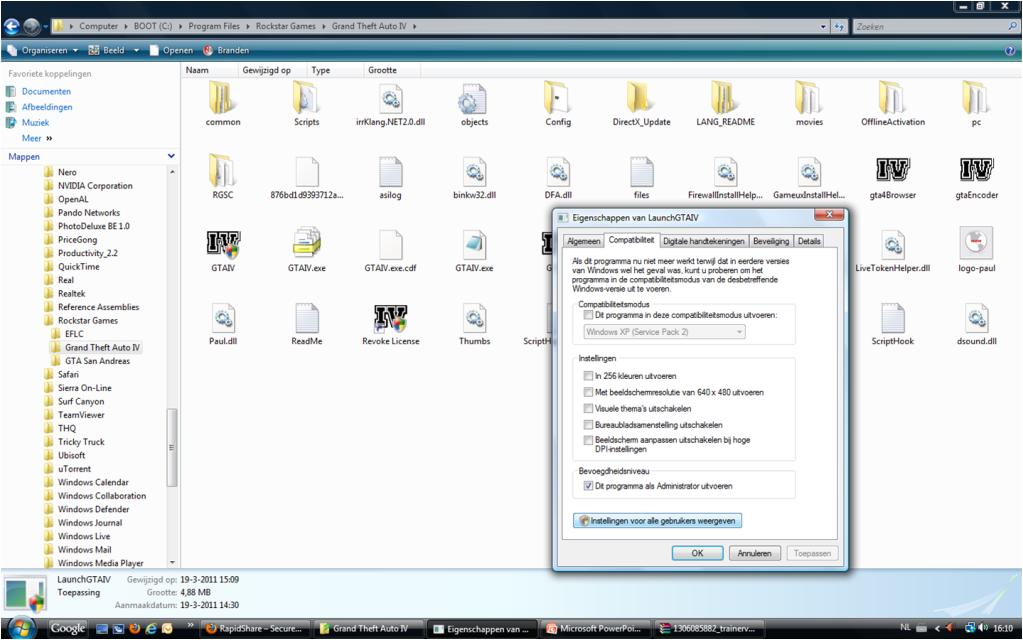The image size is (1023, 640).
Task: Click the folder tree vertical scrollbar
Action: pyautogui.click(x=172, y=447)
